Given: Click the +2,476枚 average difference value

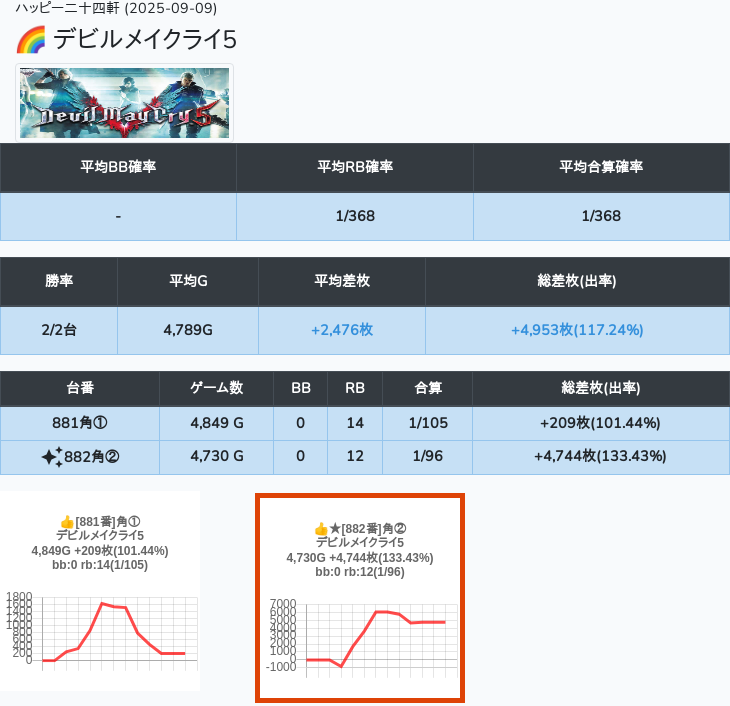Looking at the screenshot, I should [x=342, y=329].
